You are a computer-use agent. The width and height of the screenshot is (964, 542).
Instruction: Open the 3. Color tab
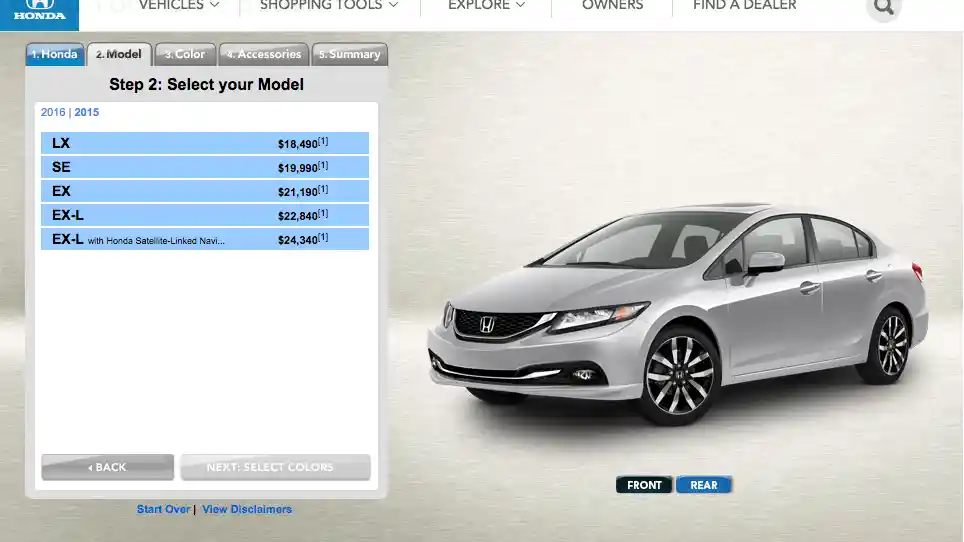pyautogui.click(x=185, y=54)
